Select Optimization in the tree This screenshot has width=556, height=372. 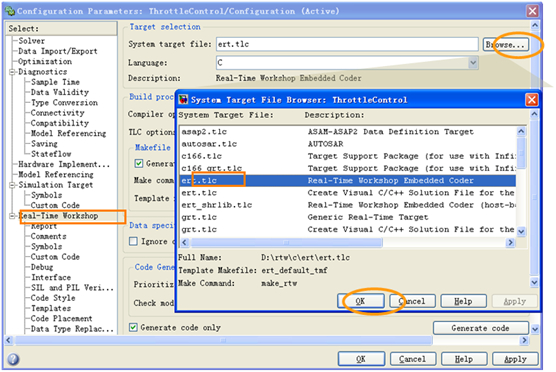[45, 61]
